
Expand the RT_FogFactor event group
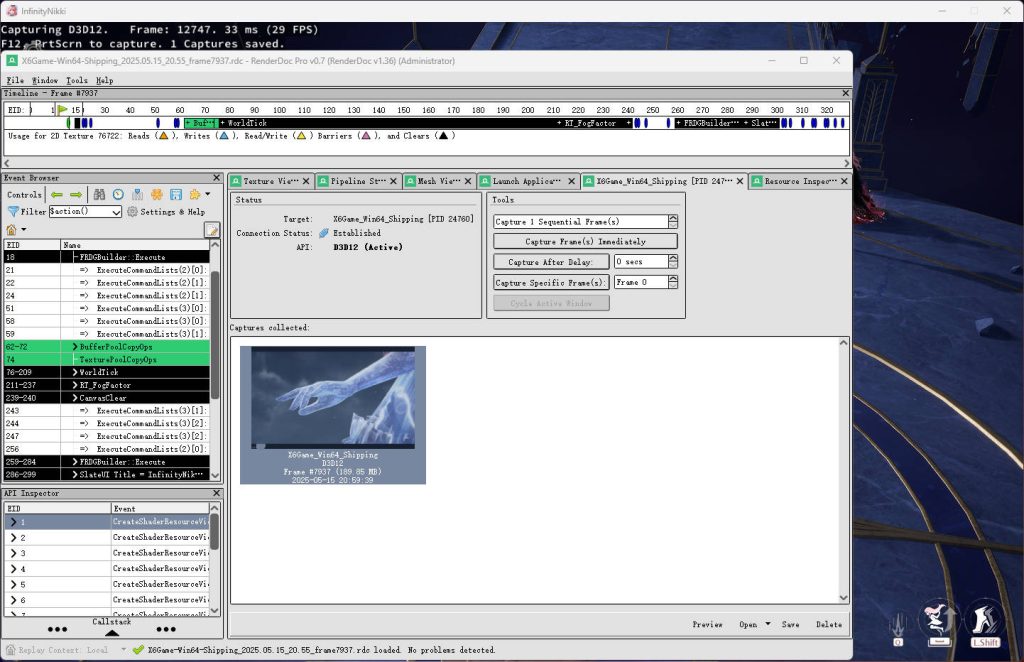tap(75, 385)
